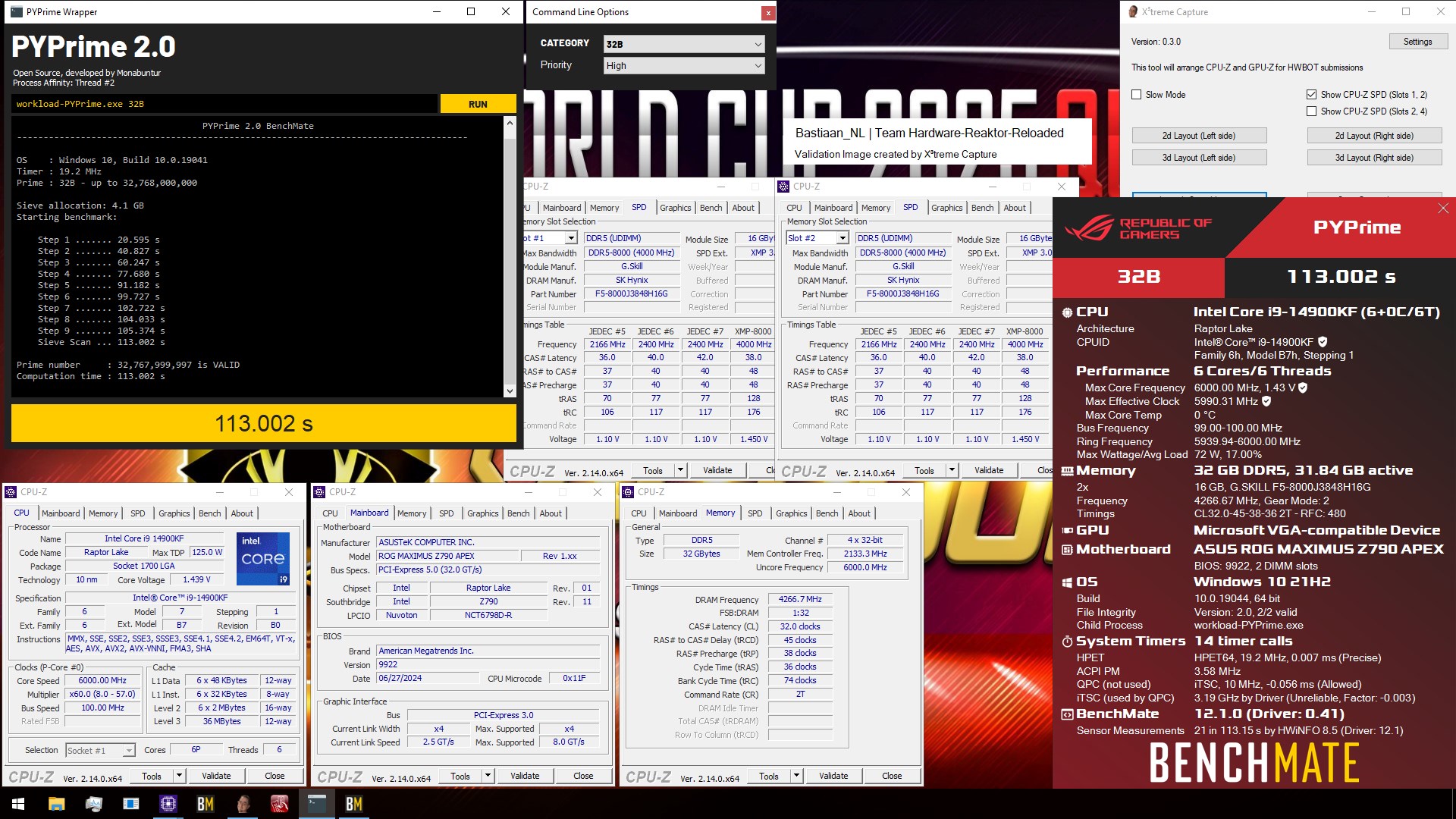This screenshot has height=819, width=1456.
Task: Click verified checkmark next to Max Core Frequency
Action: pos(1303,388)
